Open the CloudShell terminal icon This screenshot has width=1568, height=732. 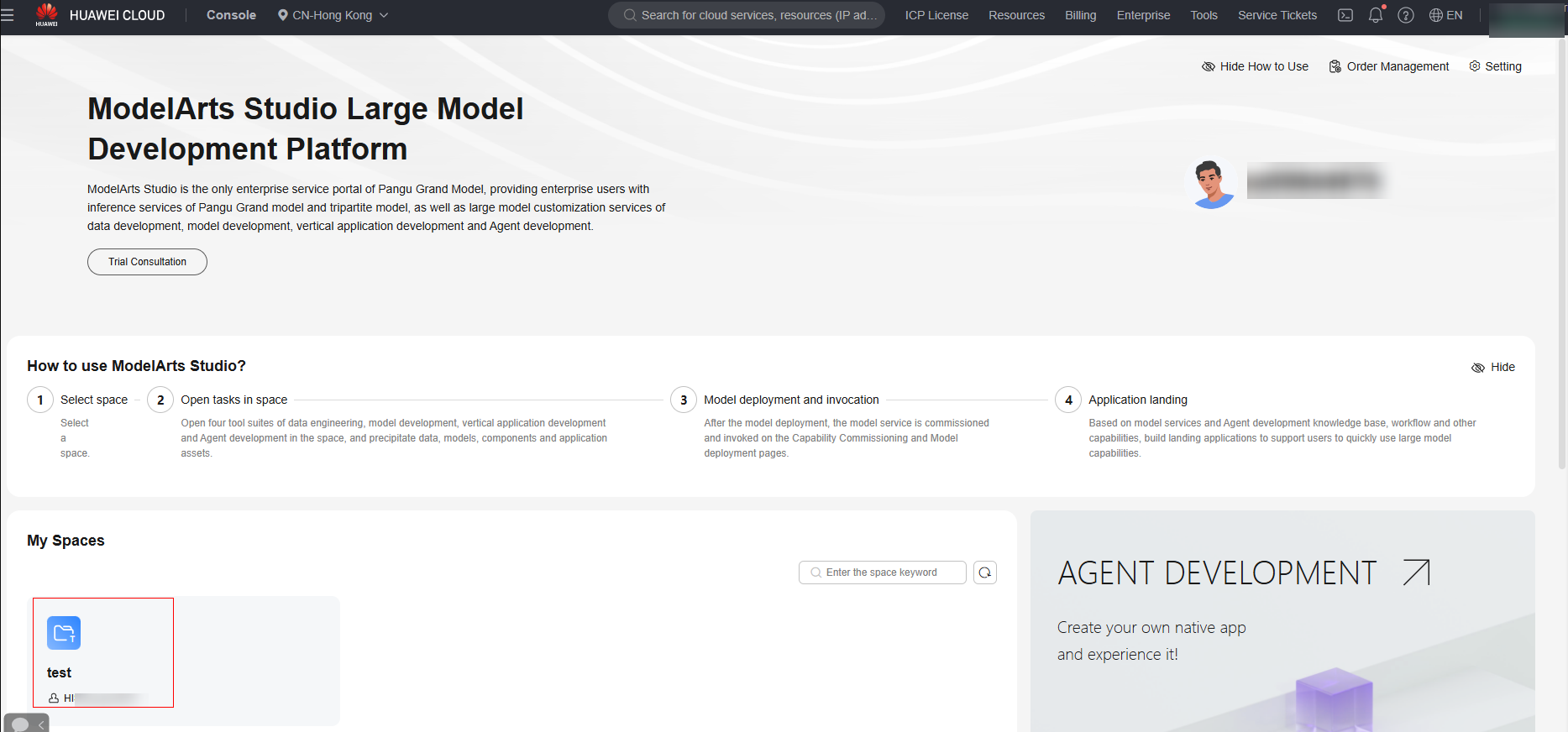tap(1345, 15)
